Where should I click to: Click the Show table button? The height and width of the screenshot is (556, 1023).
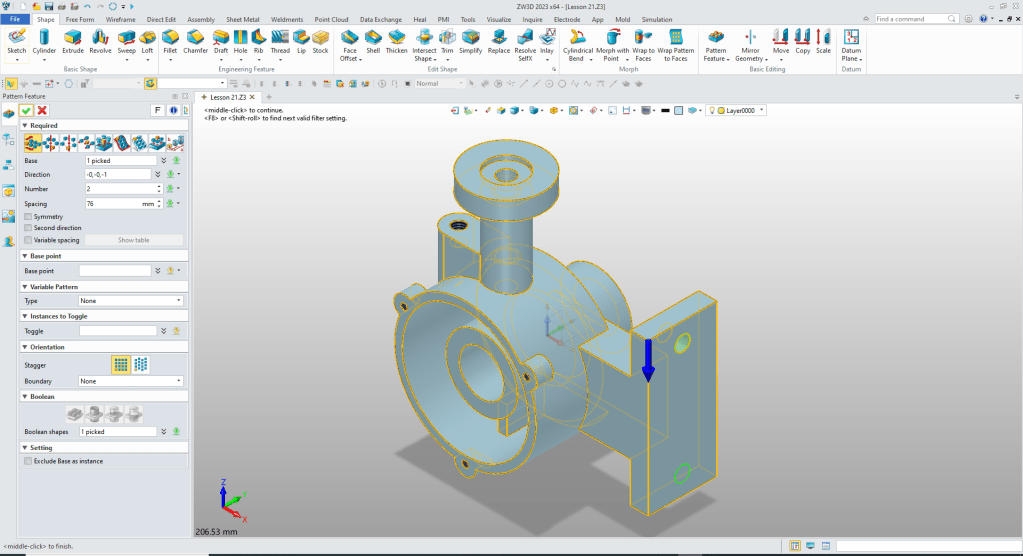pyautogui.click(x=133, y=240)
